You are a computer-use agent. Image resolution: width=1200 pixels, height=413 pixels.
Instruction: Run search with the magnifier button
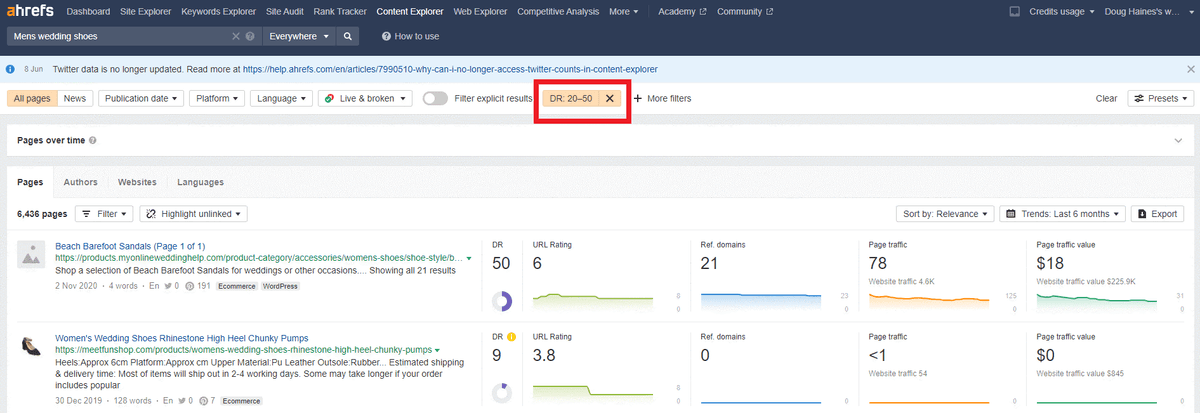[348, 36]
